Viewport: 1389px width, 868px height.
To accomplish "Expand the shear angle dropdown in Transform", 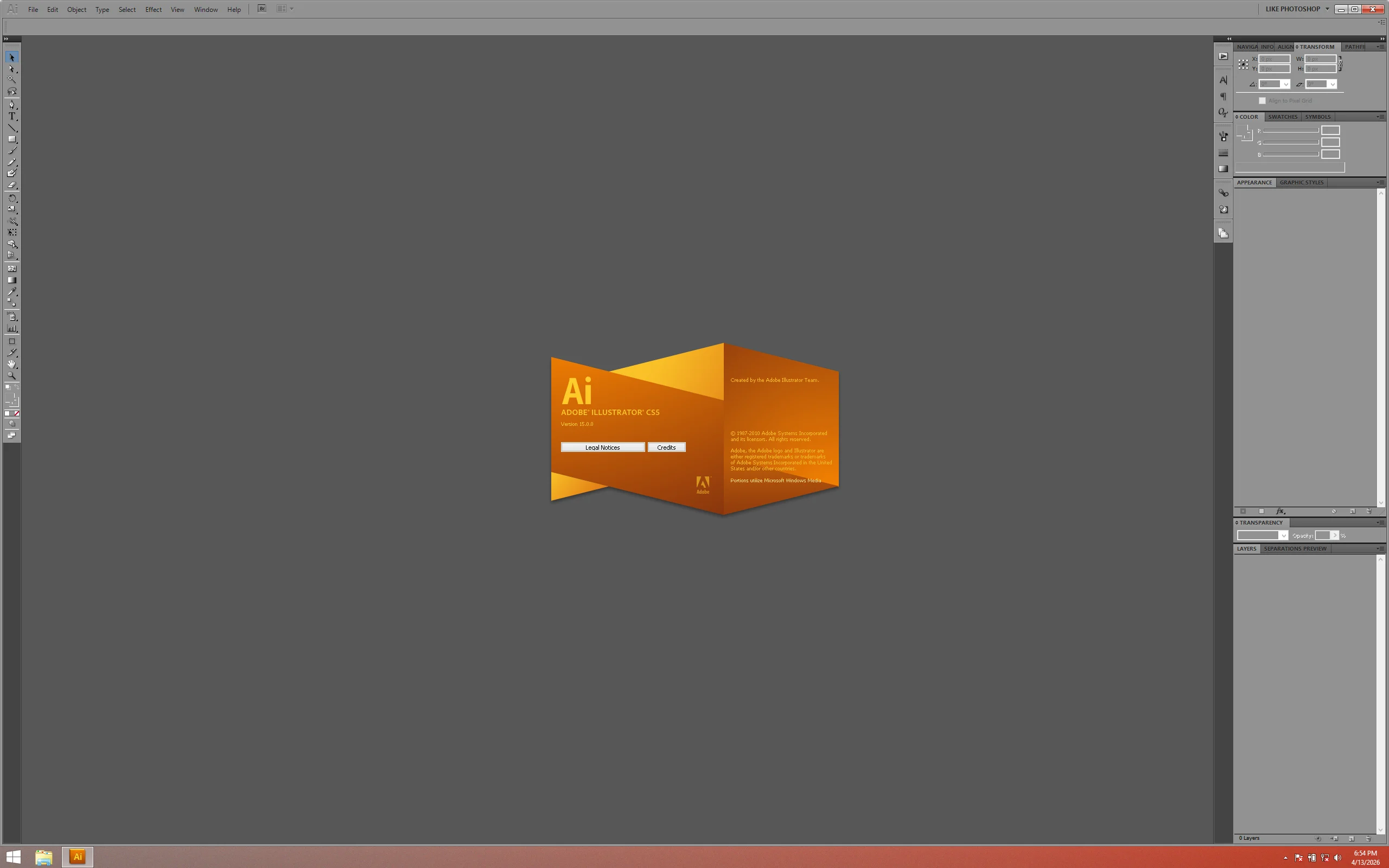I will pyautogui.click(x=1333, y=85).
